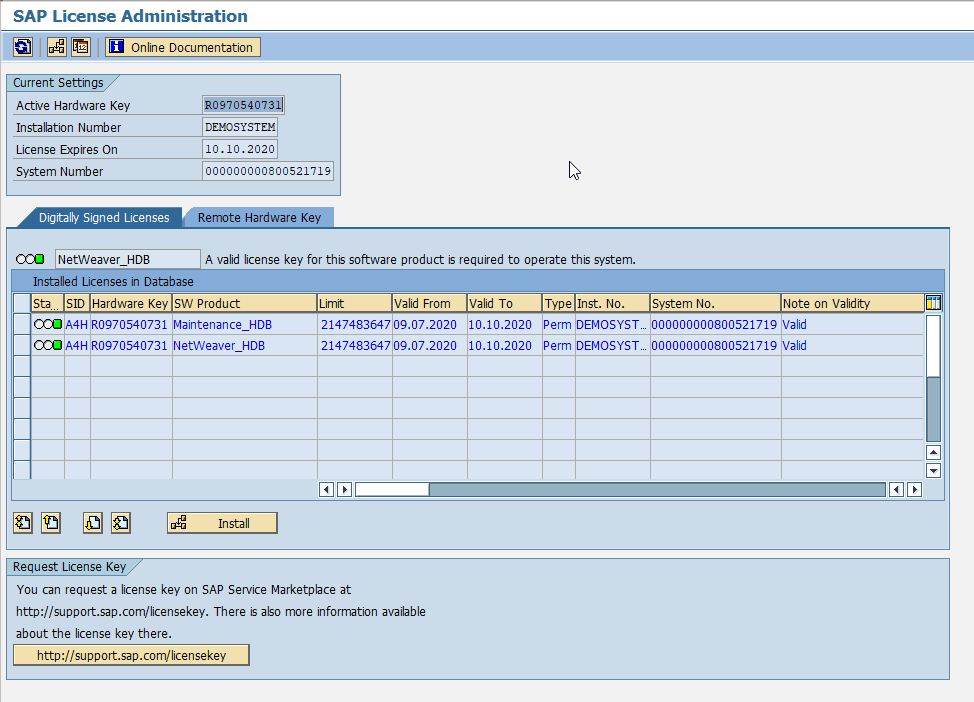Click the Limit column header
Viewport: 974px width, 702px height.
(x=355, y=303)
